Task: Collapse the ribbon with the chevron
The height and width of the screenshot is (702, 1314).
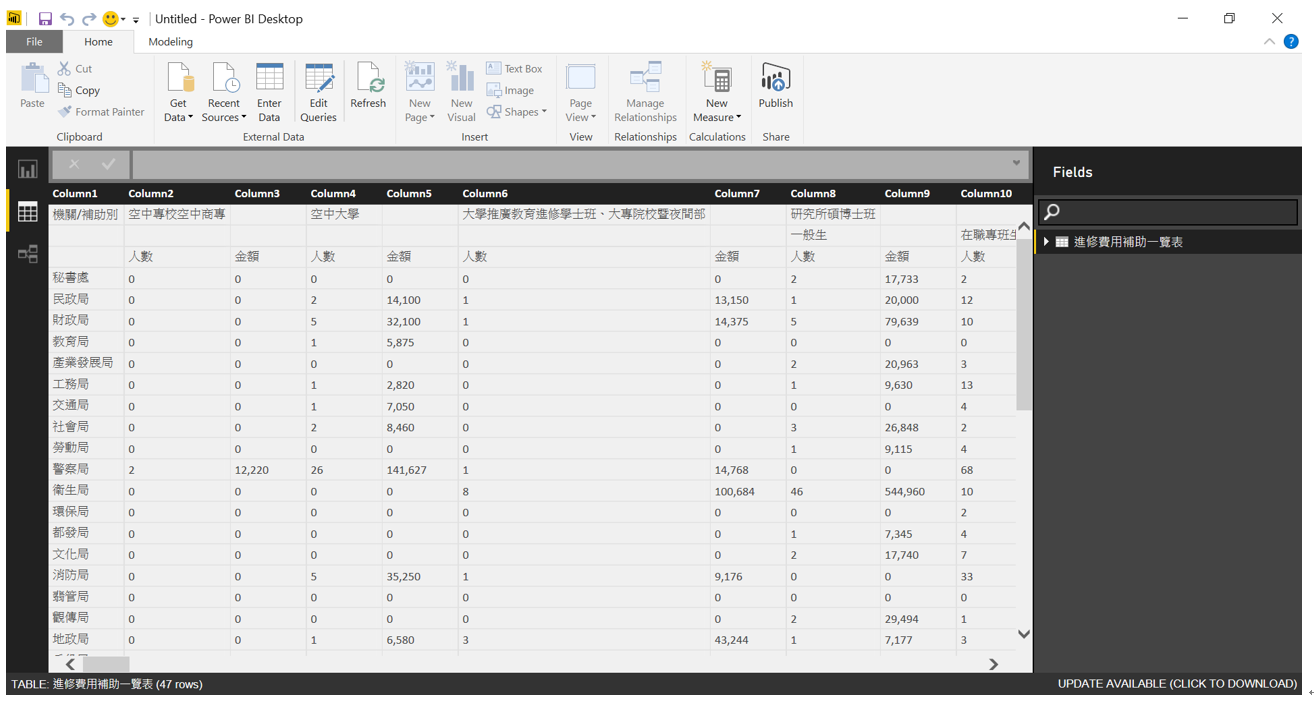Action: tap(1269, 42)
